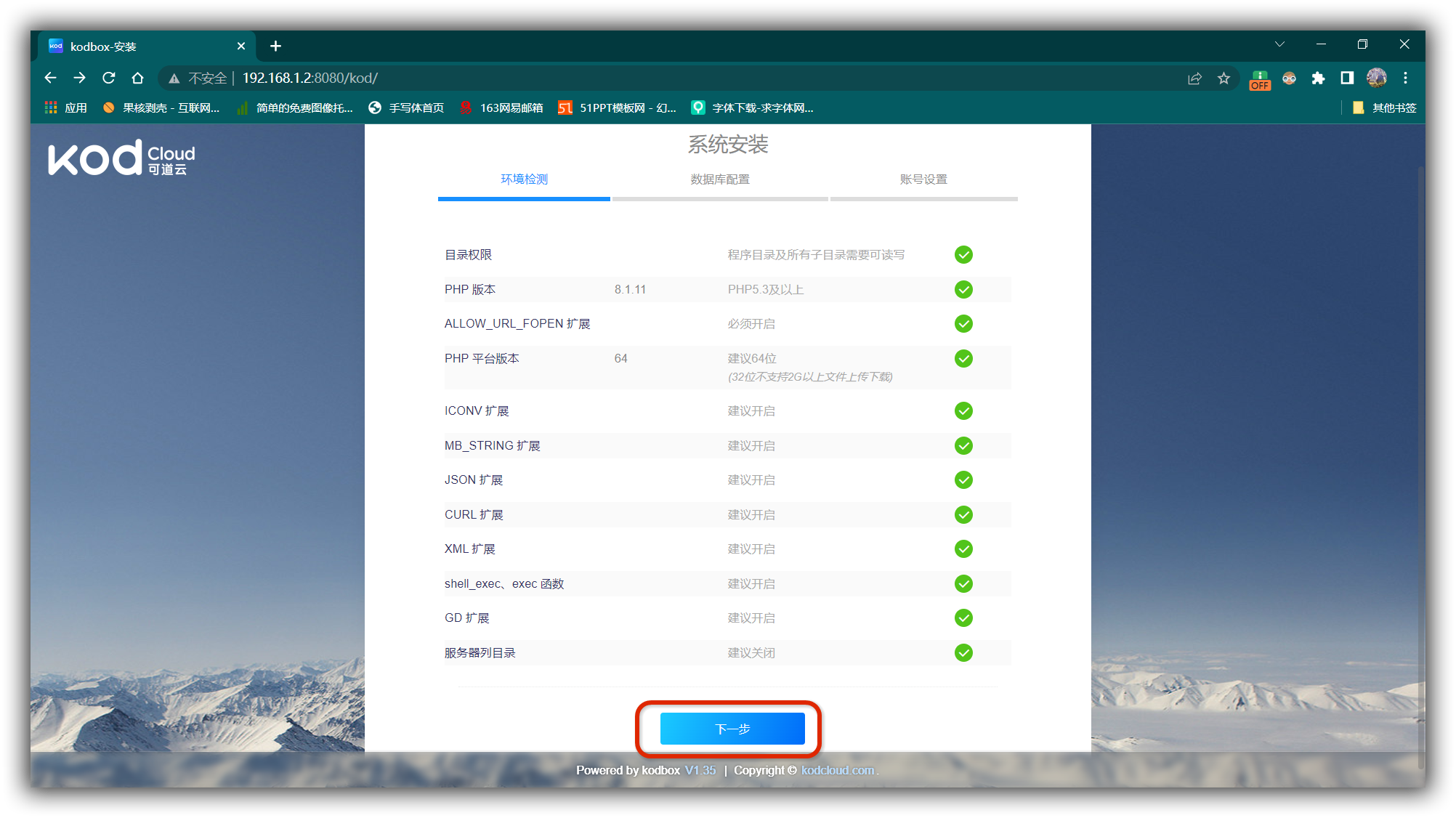This screenshot has width=1456, height=818.
Task: Click the browser back arrow
Action: (x=50, y=78)
